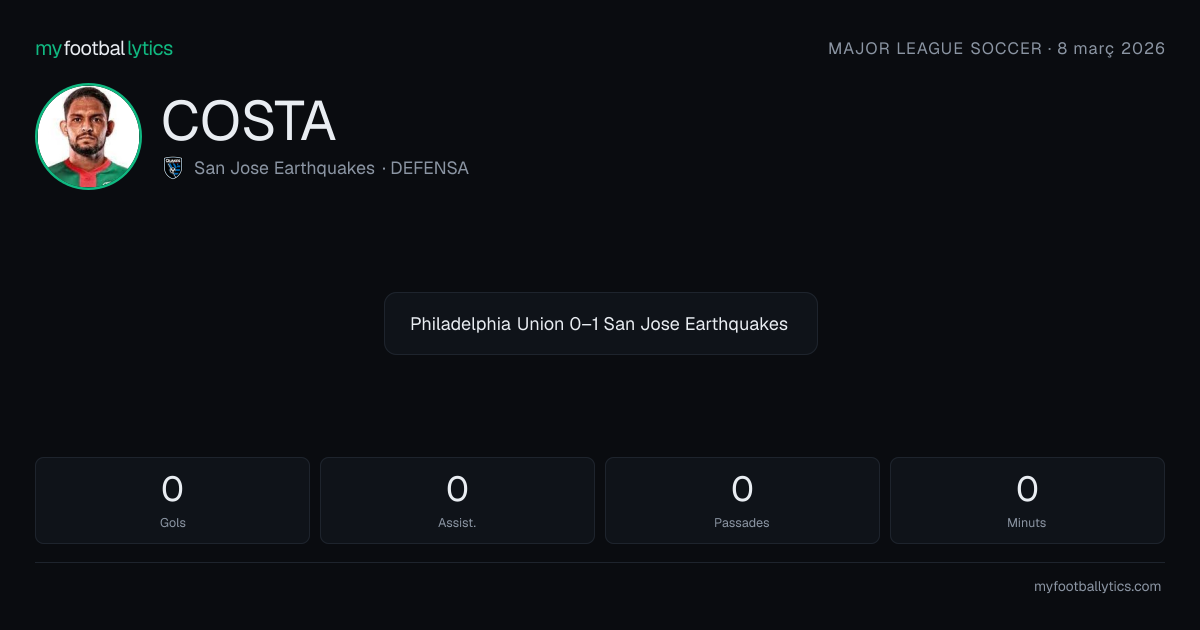The height and width of the screenshot is (630, 1200).
Task: Click the zero value above Assist.
Action: pos(457,489)
